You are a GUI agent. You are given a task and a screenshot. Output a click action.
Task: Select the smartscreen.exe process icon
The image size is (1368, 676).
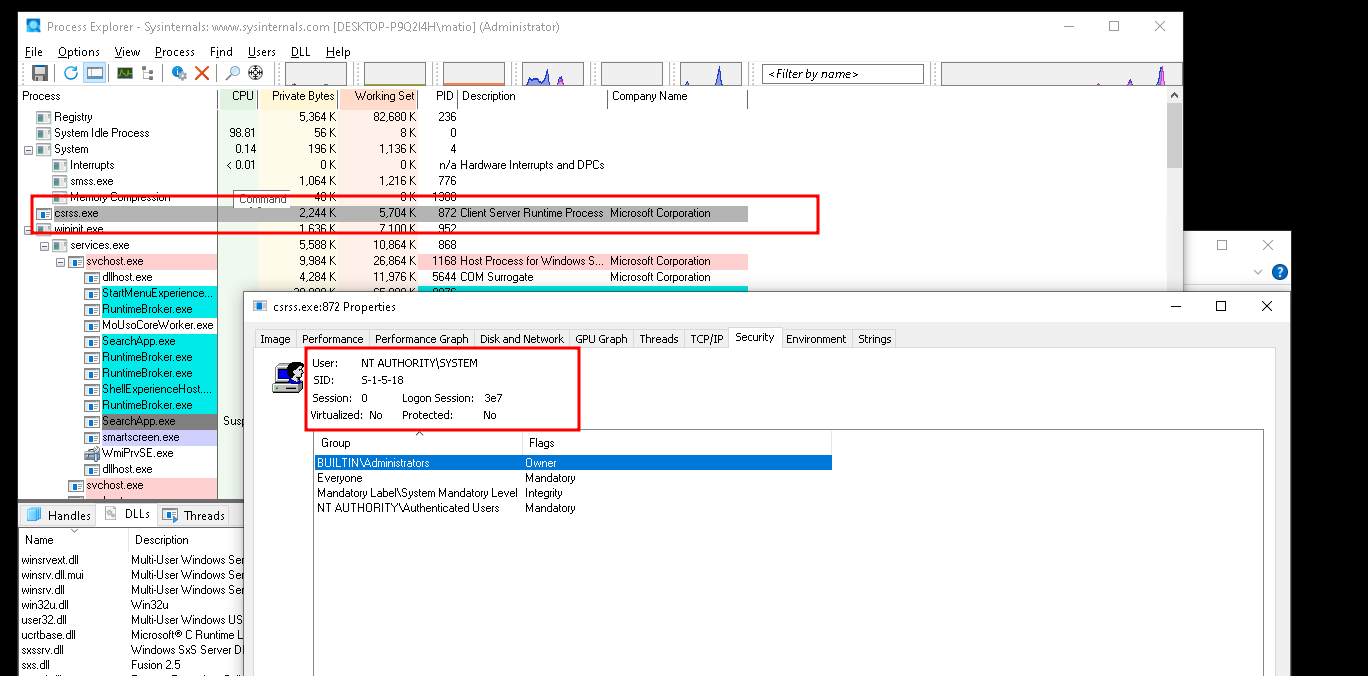pyautogui.click(x=91, y=437)
